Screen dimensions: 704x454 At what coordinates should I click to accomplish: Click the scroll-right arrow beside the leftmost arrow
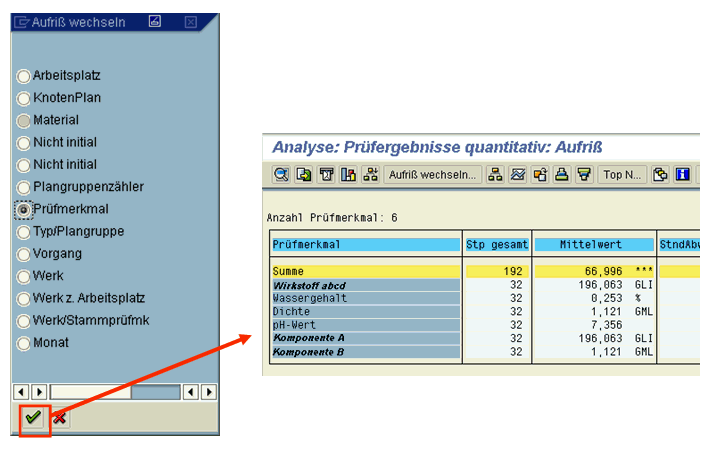40,392
